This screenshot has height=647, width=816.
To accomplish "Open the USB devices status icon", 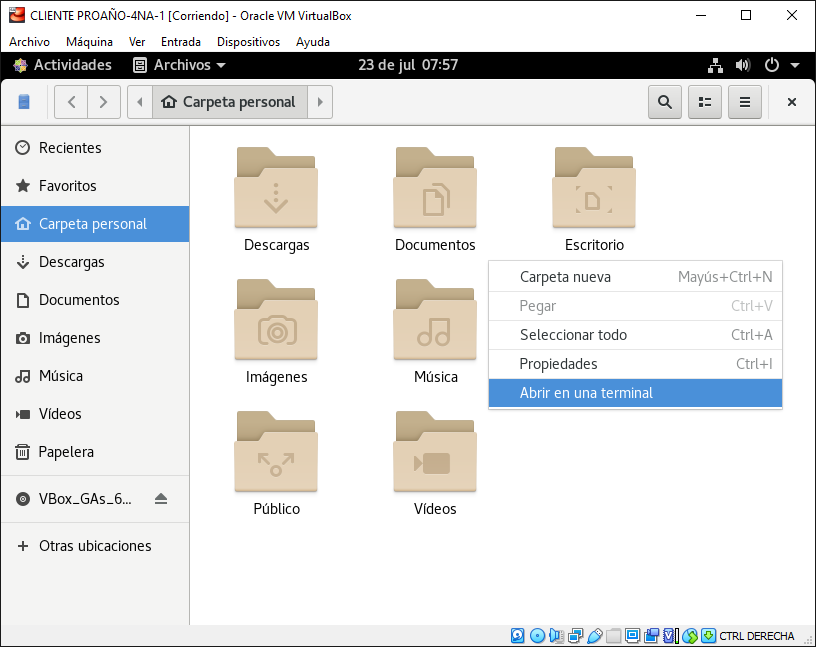I will point(595,636).
